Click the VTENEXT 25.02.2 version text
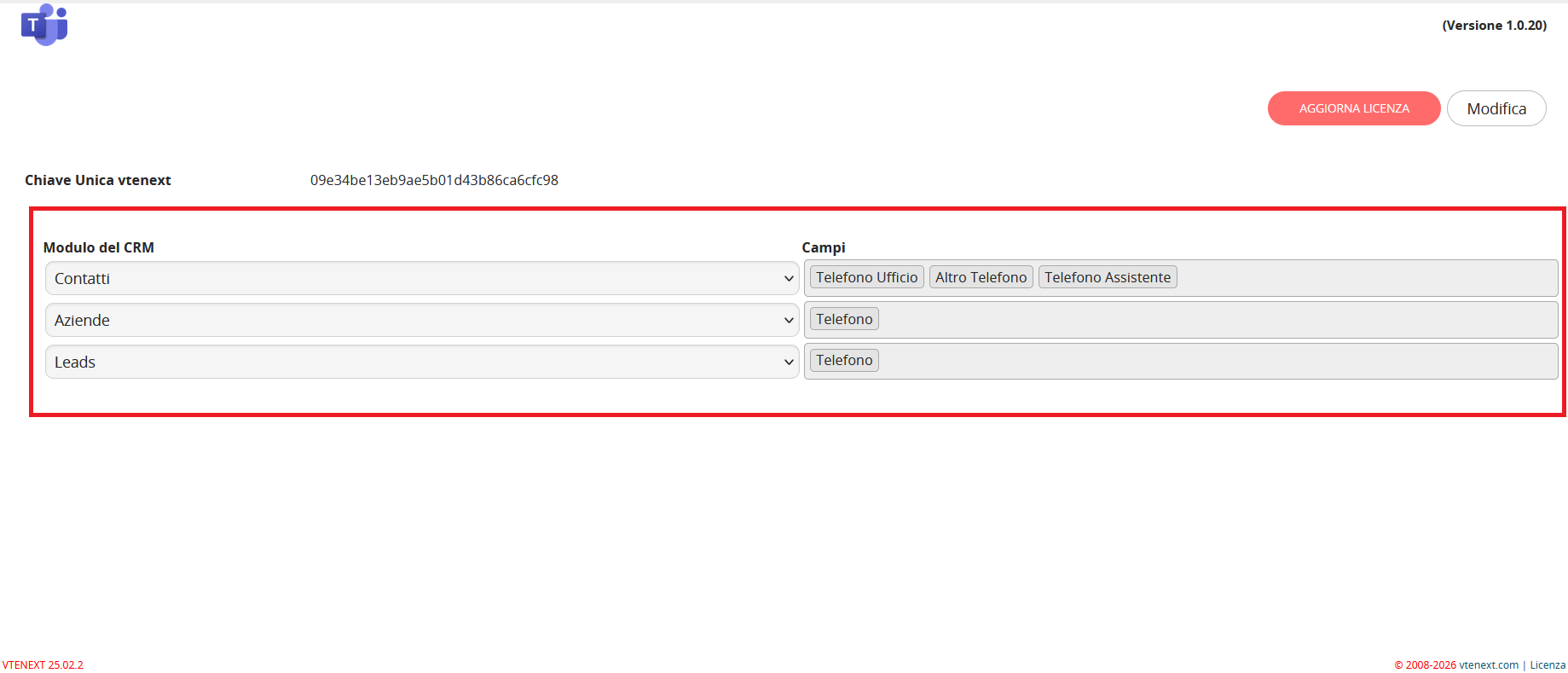Image resolution: width=1568 pixels, height=673 pixels. pyautogui.click(x=43, y=664)
